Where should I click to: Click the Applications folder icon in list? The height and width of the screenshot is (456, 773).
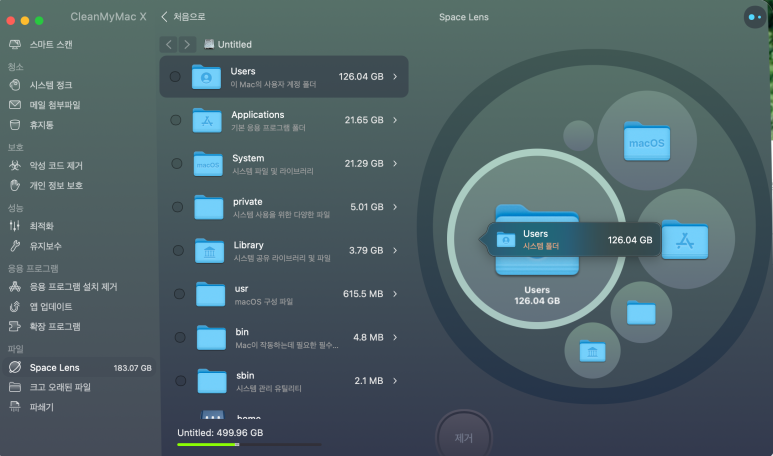[207, 120]
